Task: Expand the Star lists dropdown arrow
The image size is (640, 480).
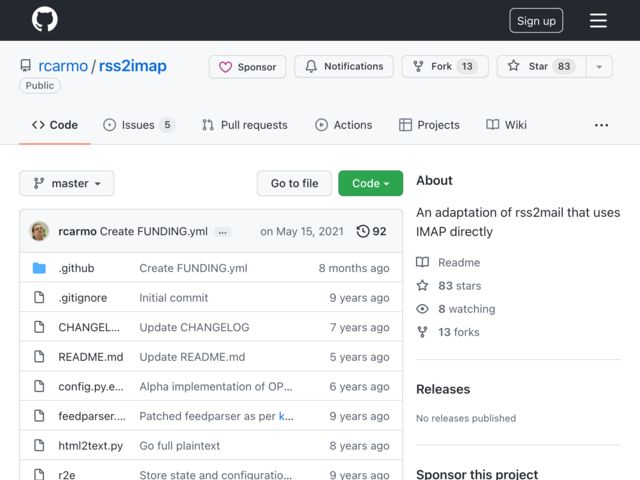Action: point(599,67)
